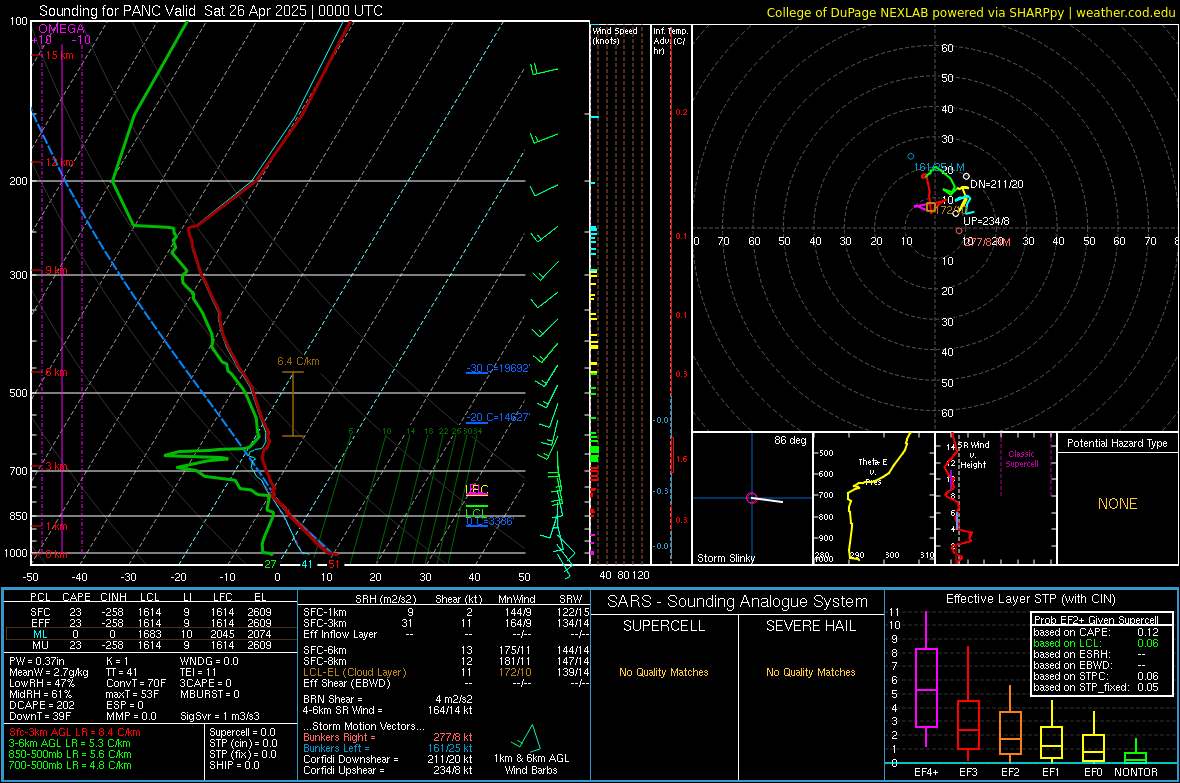Select the red Bunkers Right storm motion
The image size is (1180, 783).
point(388,737)
